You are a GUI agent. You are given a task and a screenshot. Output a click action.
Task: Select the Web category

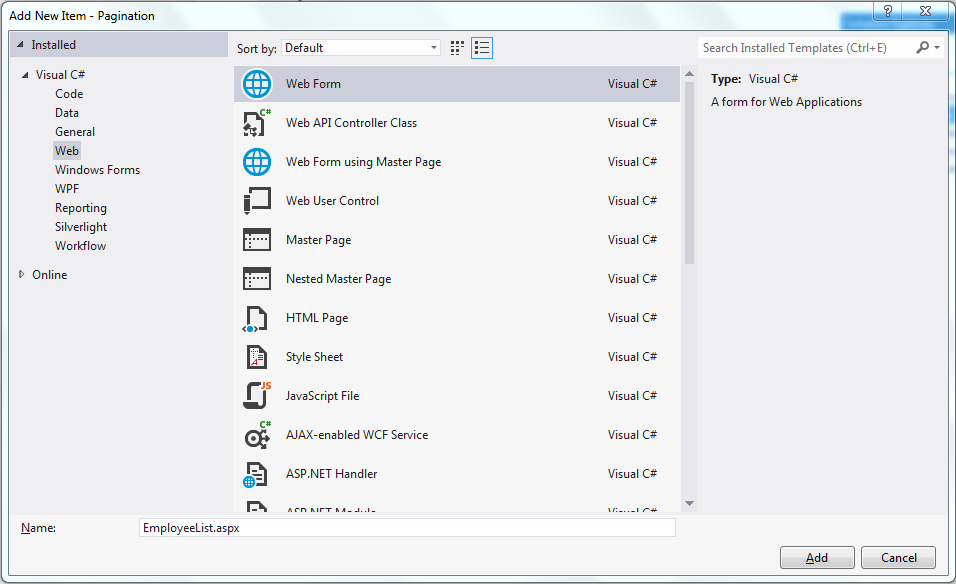66,151
